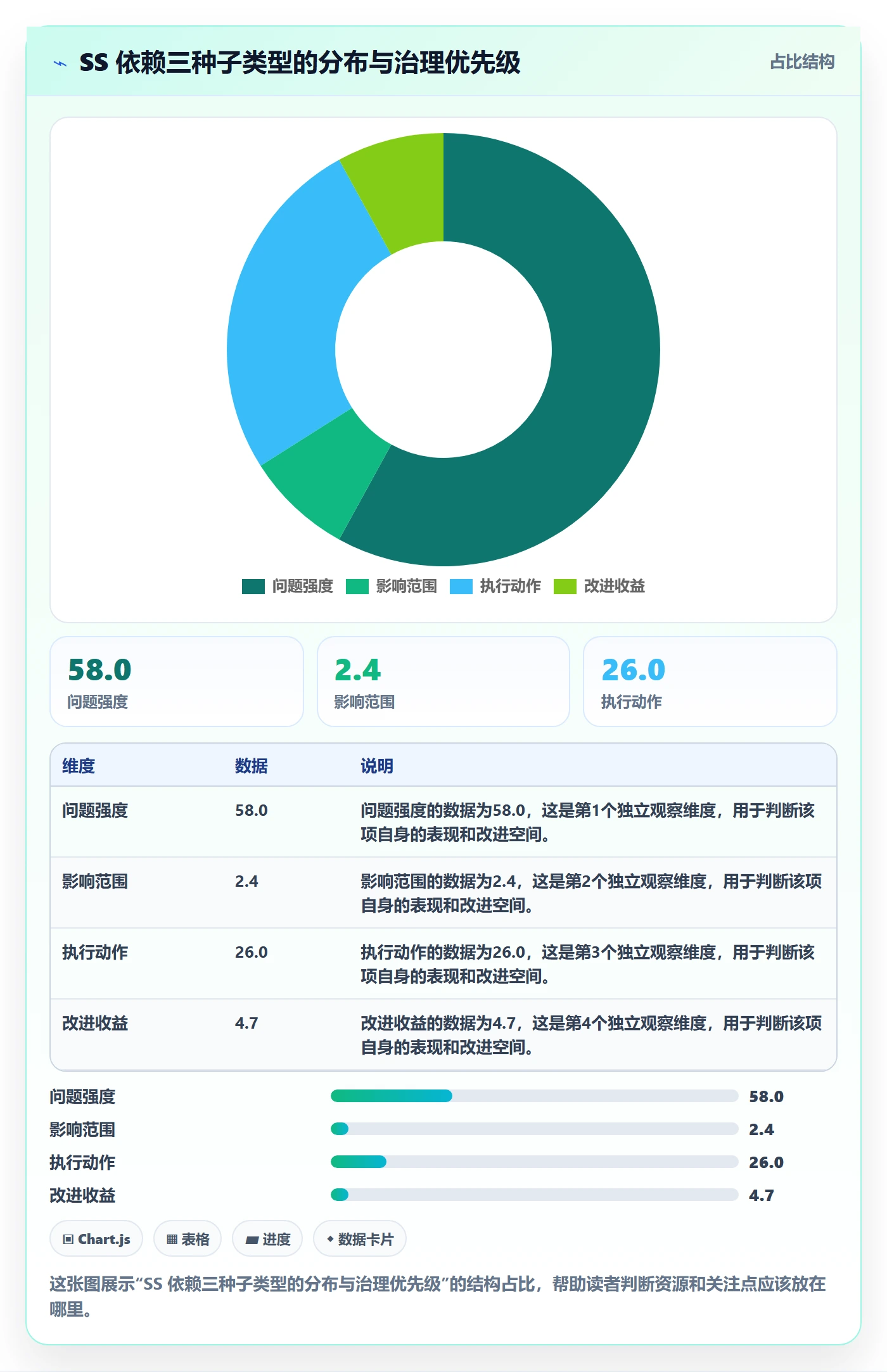The height and width of the screenshot is (1372, 887).
Task: Click the 进度 tag
Action: click(267, 1238)
